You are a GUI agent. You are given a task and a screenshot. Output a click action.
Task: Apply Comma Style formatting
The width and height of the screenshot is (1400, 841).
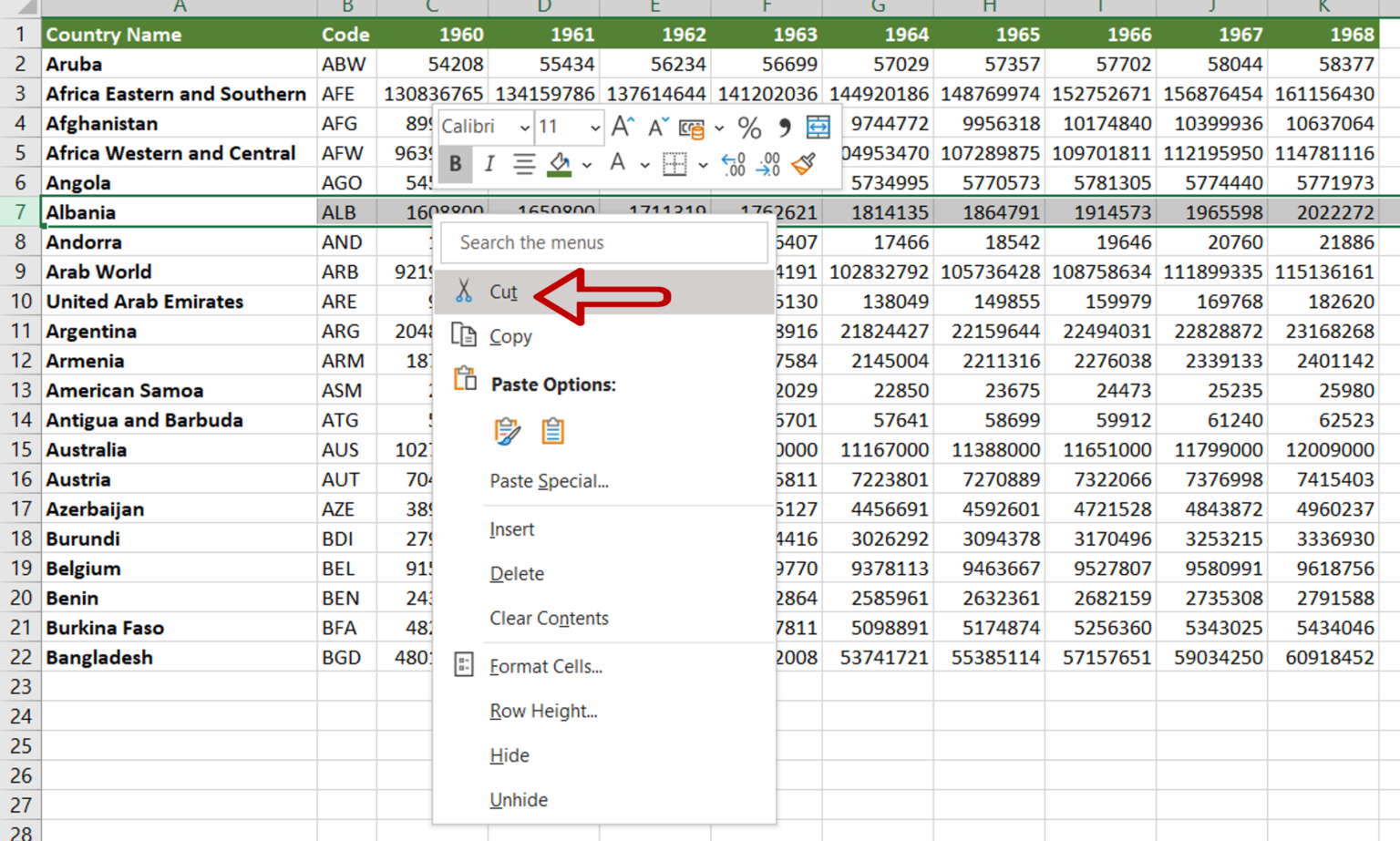coord(784,128)
